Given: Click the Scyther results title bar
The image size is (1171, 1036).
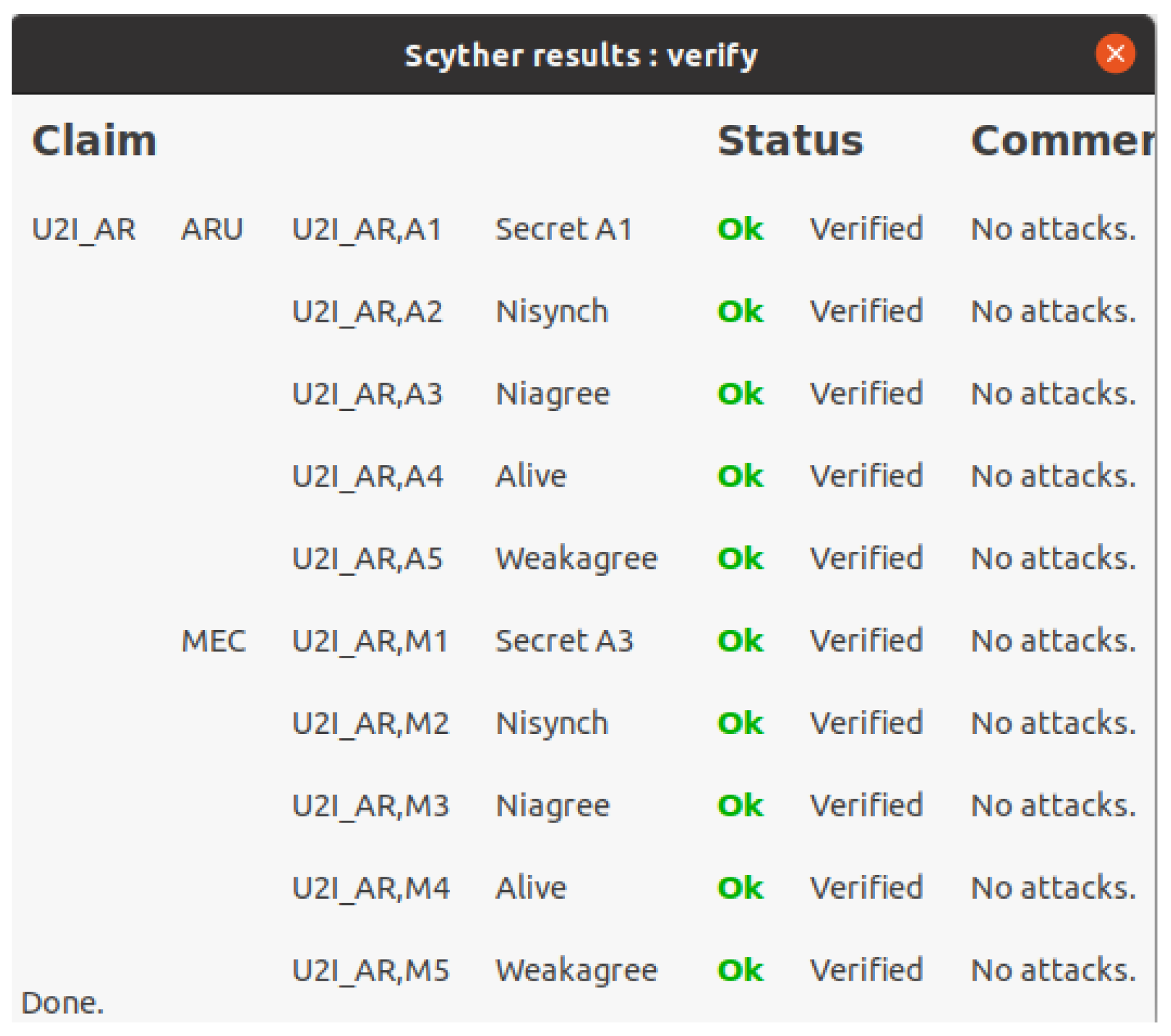Looking at the screenshot, I should (581, 55).
